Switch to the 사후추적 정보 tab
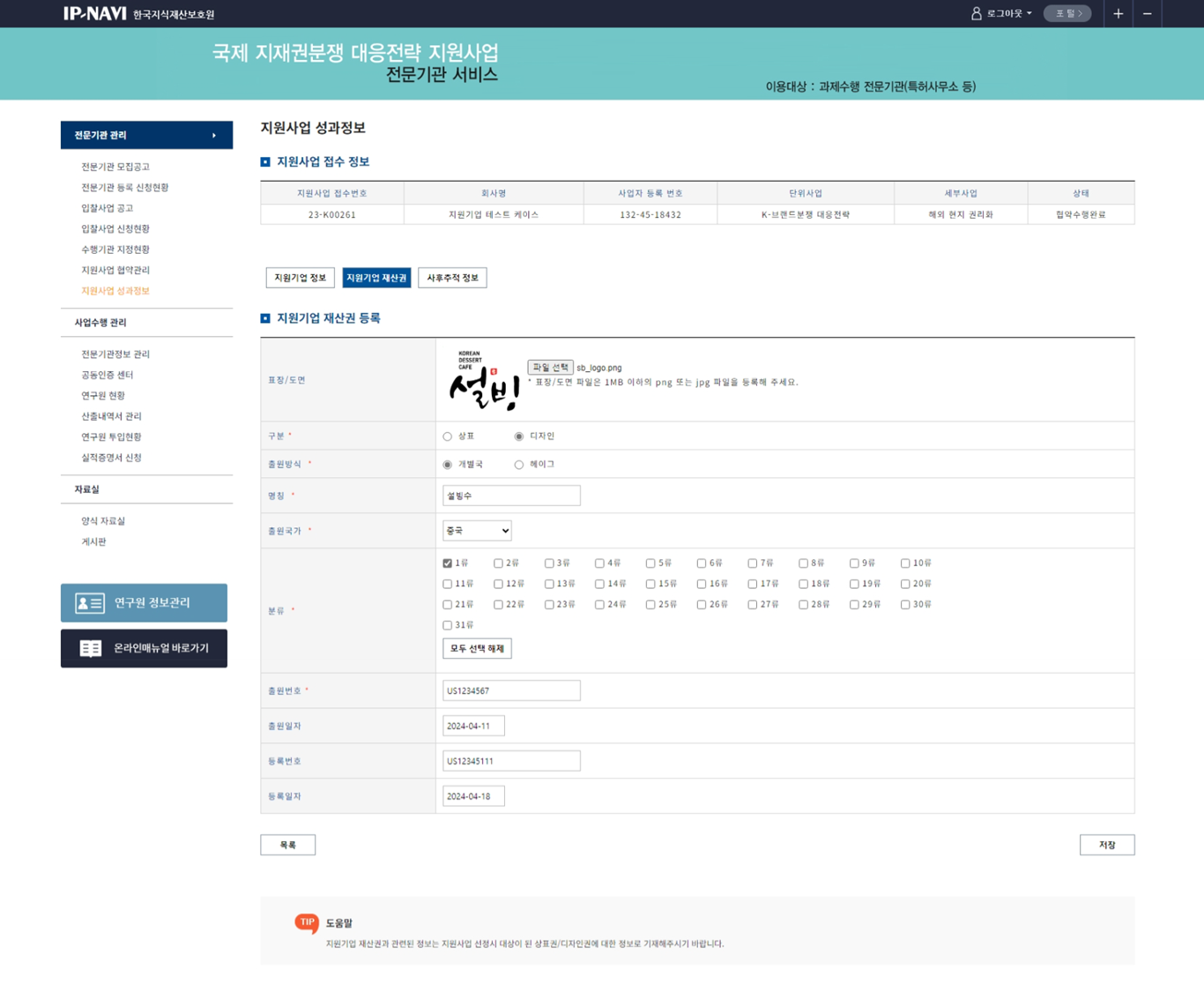This screenshot has height=992, width=1204. (452, 278)
